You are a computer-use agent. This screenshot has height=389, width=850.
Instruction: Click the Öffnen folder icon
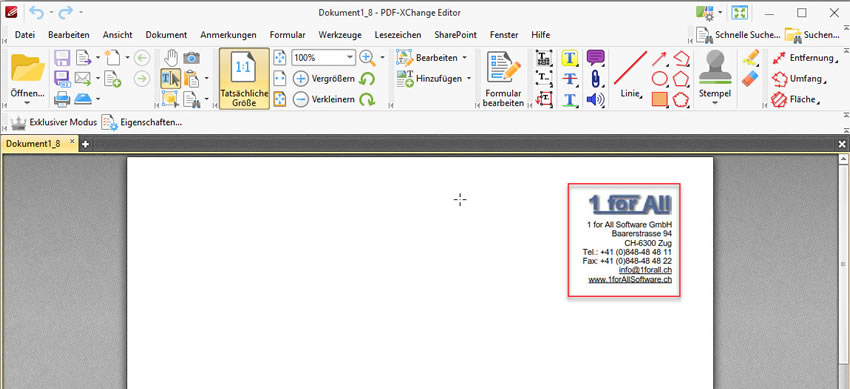28,68
